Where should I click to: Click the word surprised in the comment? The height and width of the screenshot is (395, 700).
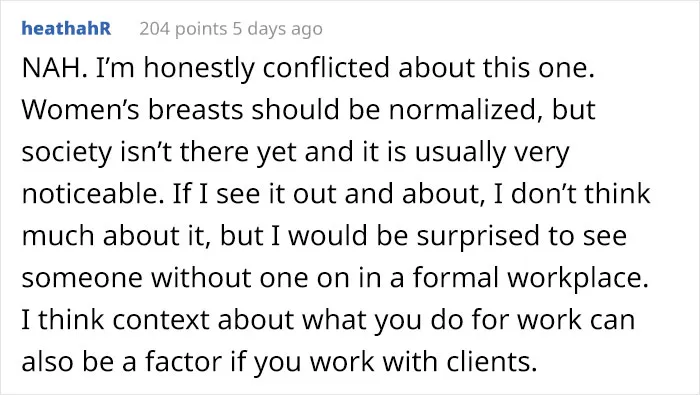[478, 236]
